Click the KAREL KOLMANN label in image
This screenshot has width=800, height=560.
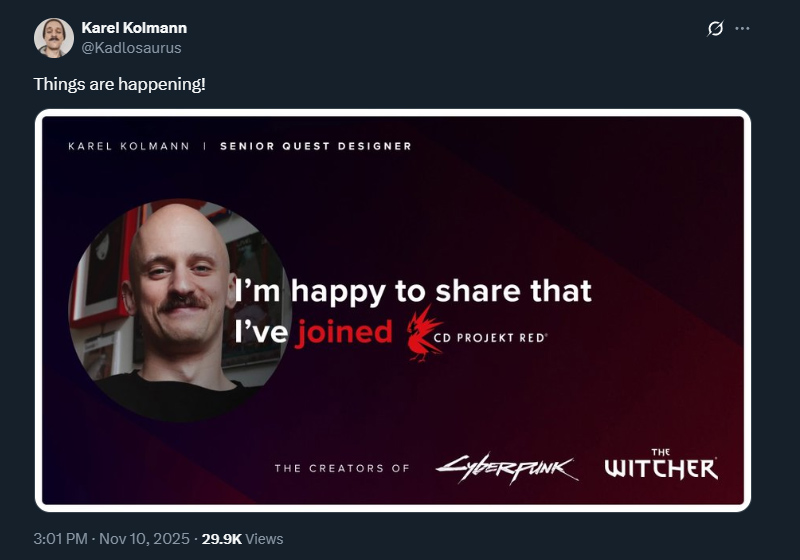coord(129,146)
